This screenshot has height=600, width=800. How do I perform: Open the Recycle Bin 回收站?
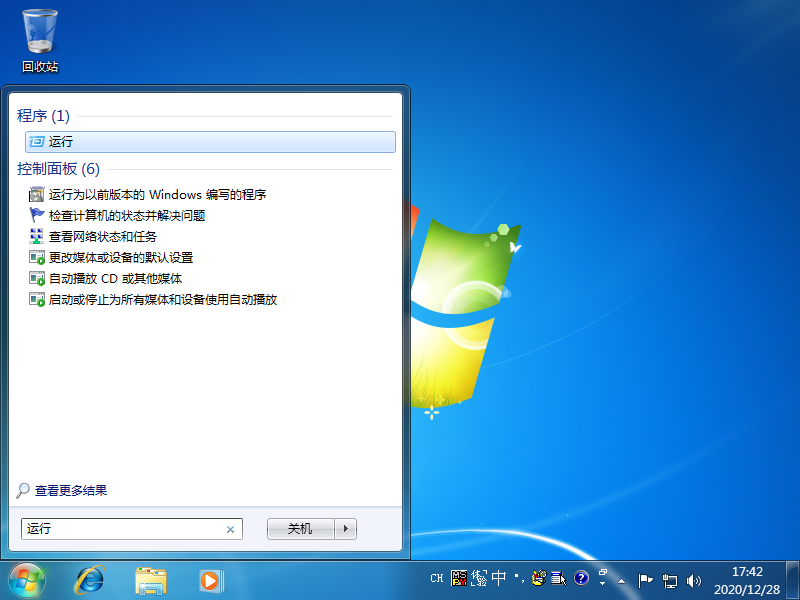[x=40, y=40]
